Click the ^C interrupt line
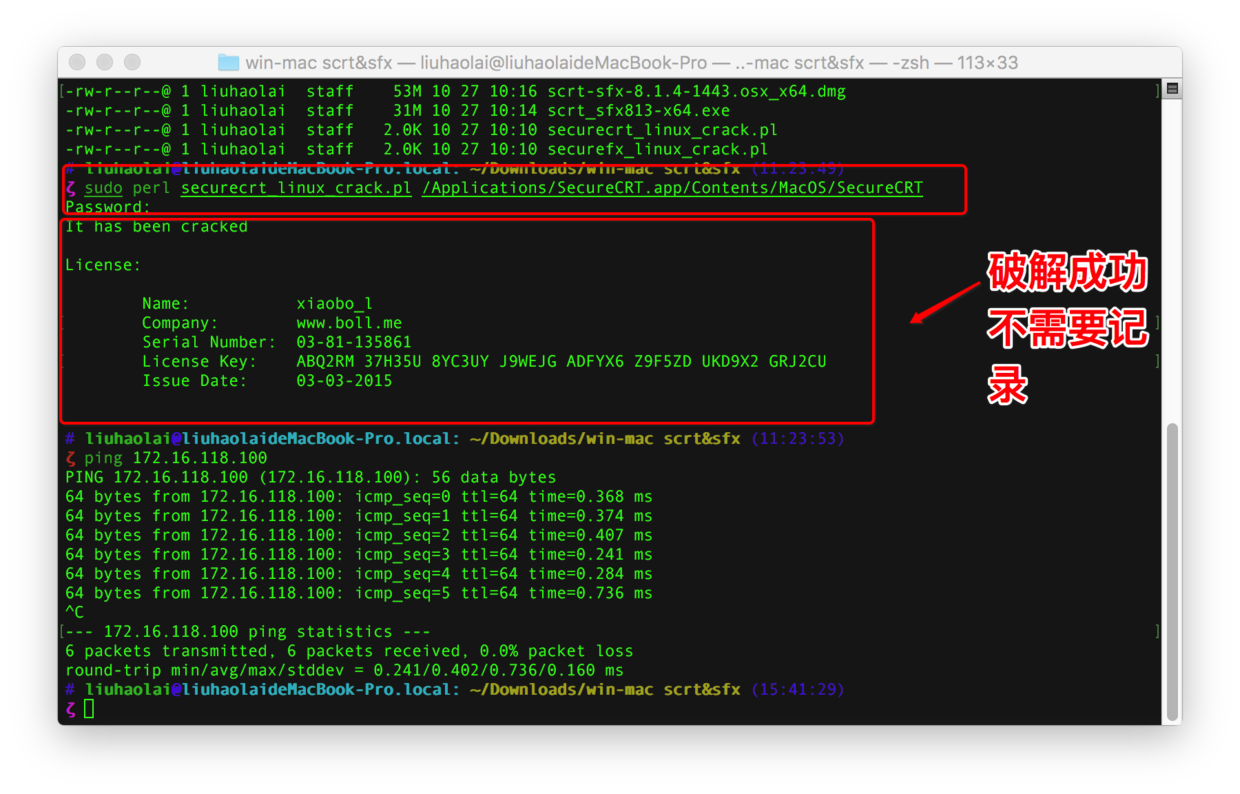The width and height of the screenshot is (1240, 794). coord(75,612)
